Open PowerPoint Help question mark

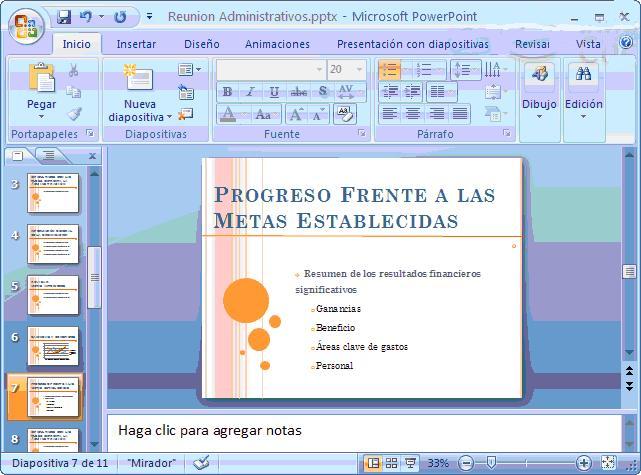pos(626,42)
